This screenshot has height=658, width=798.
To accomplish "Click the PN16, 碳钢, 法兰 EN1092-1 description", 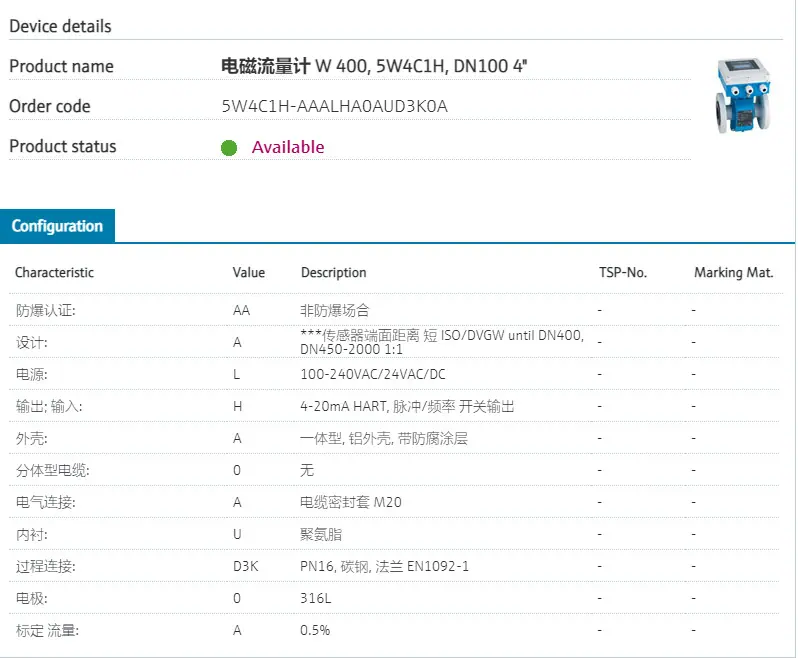I will [x=385, y=566].
